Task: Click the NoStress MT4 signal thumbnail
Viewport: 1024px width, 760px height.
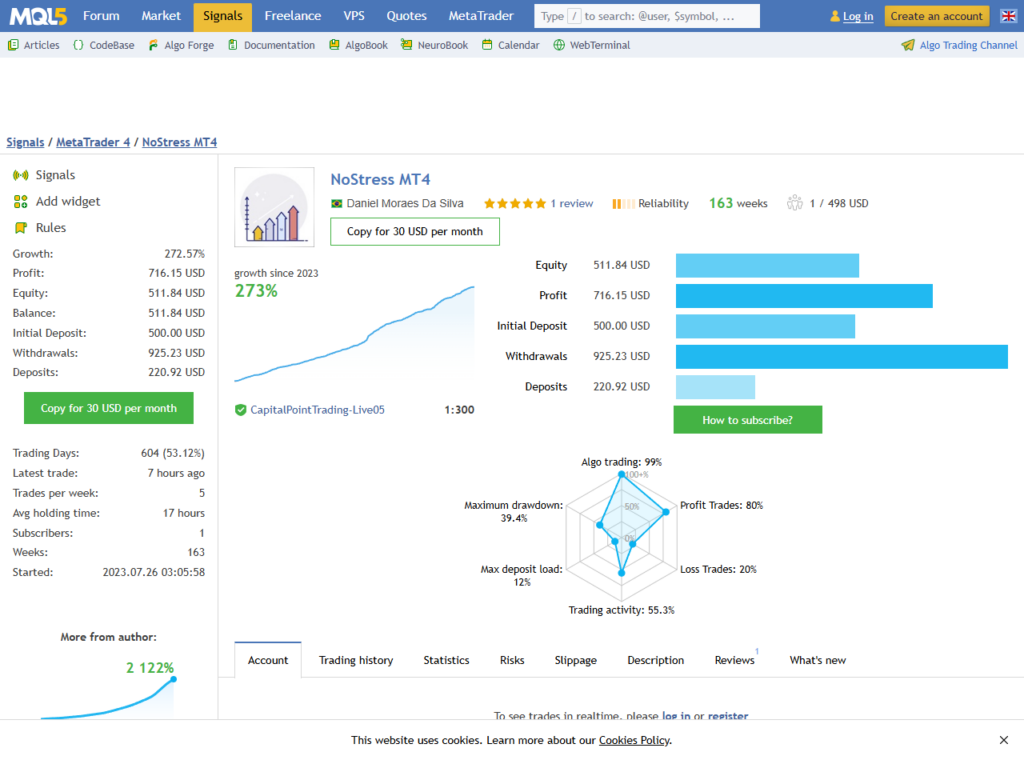Action: tap(274, 207)
